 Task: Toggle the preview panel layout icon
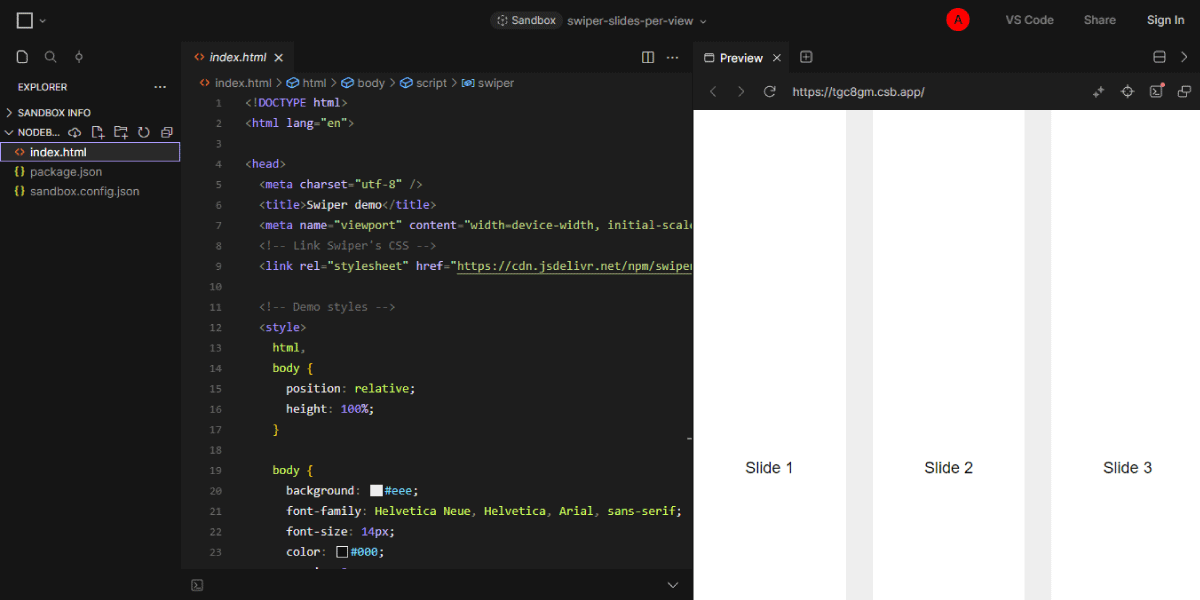[1160, 57]
